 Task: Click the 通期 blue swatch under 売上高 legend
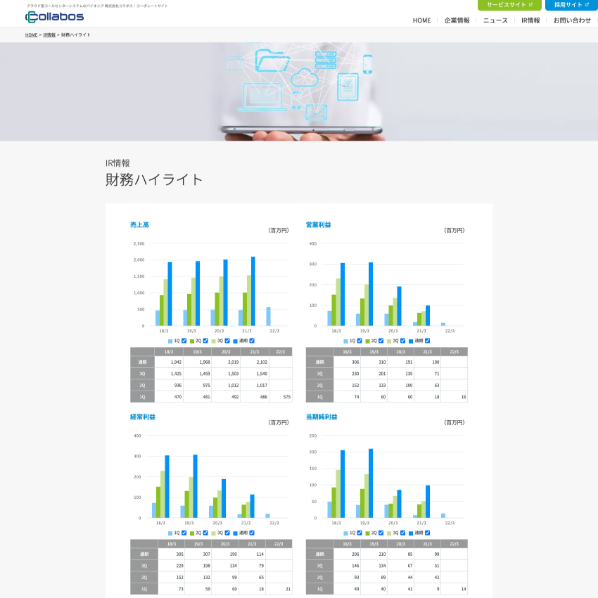(x=235, y=341)
